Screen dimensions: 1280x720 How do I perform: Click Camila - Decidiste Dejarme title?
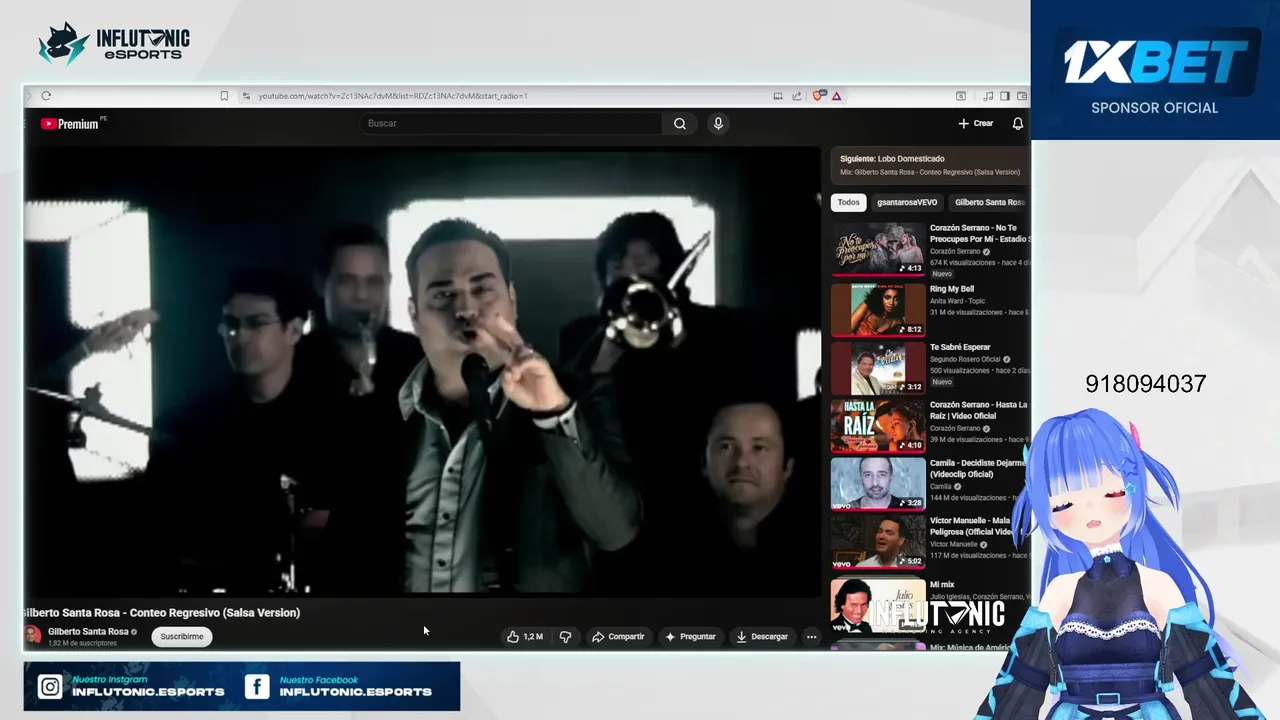pos(978,468)
